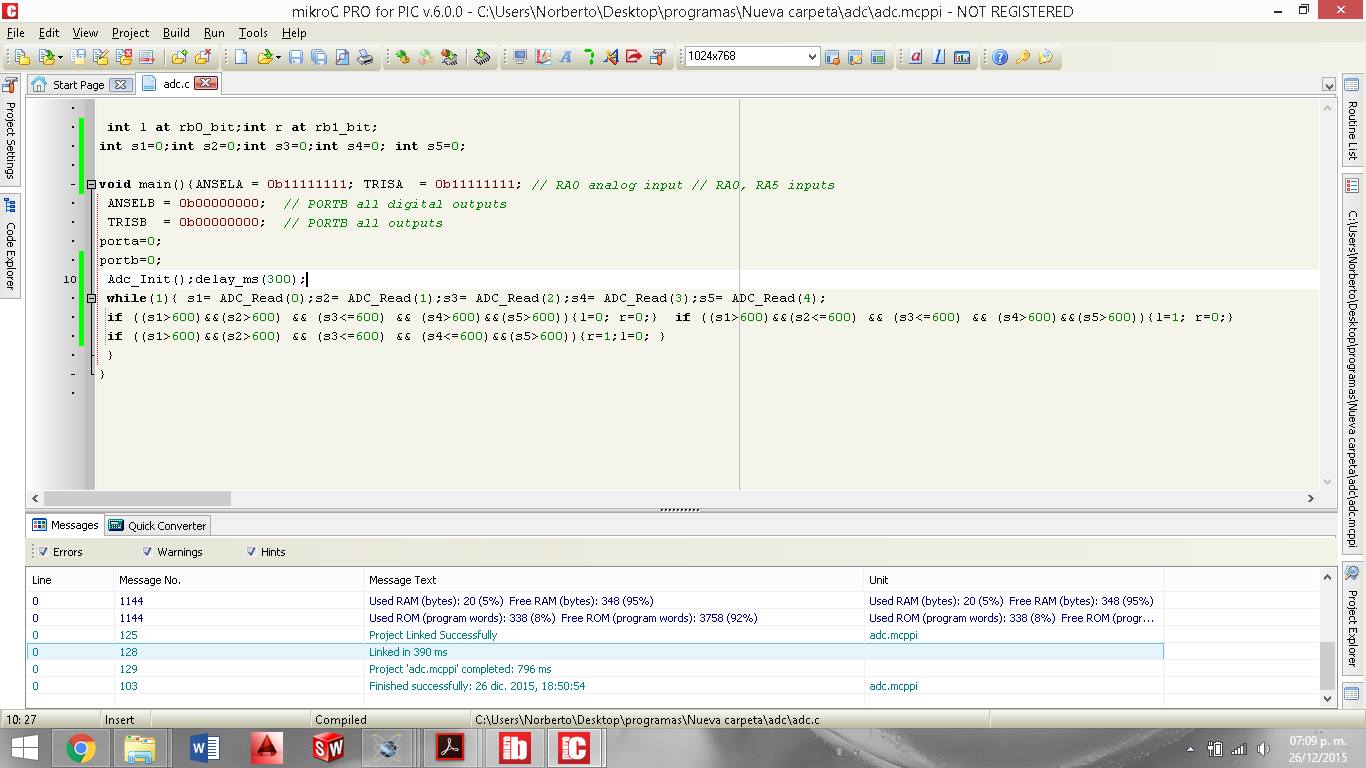Click the red lowercase 'a' toolbar icon

915,57
